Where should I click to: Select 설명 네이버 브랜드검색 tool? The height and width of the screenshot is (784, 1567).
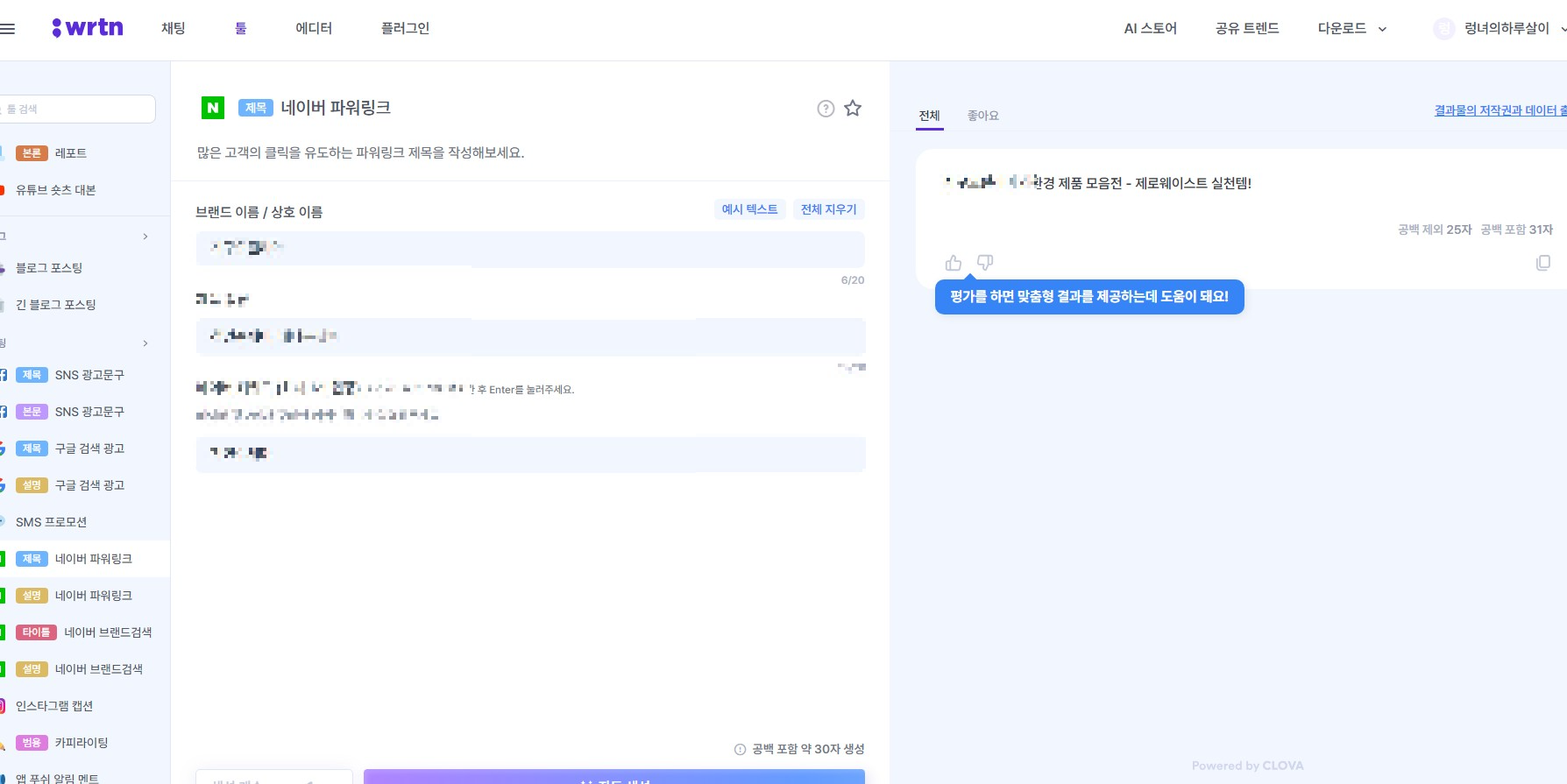click(85, 669)
